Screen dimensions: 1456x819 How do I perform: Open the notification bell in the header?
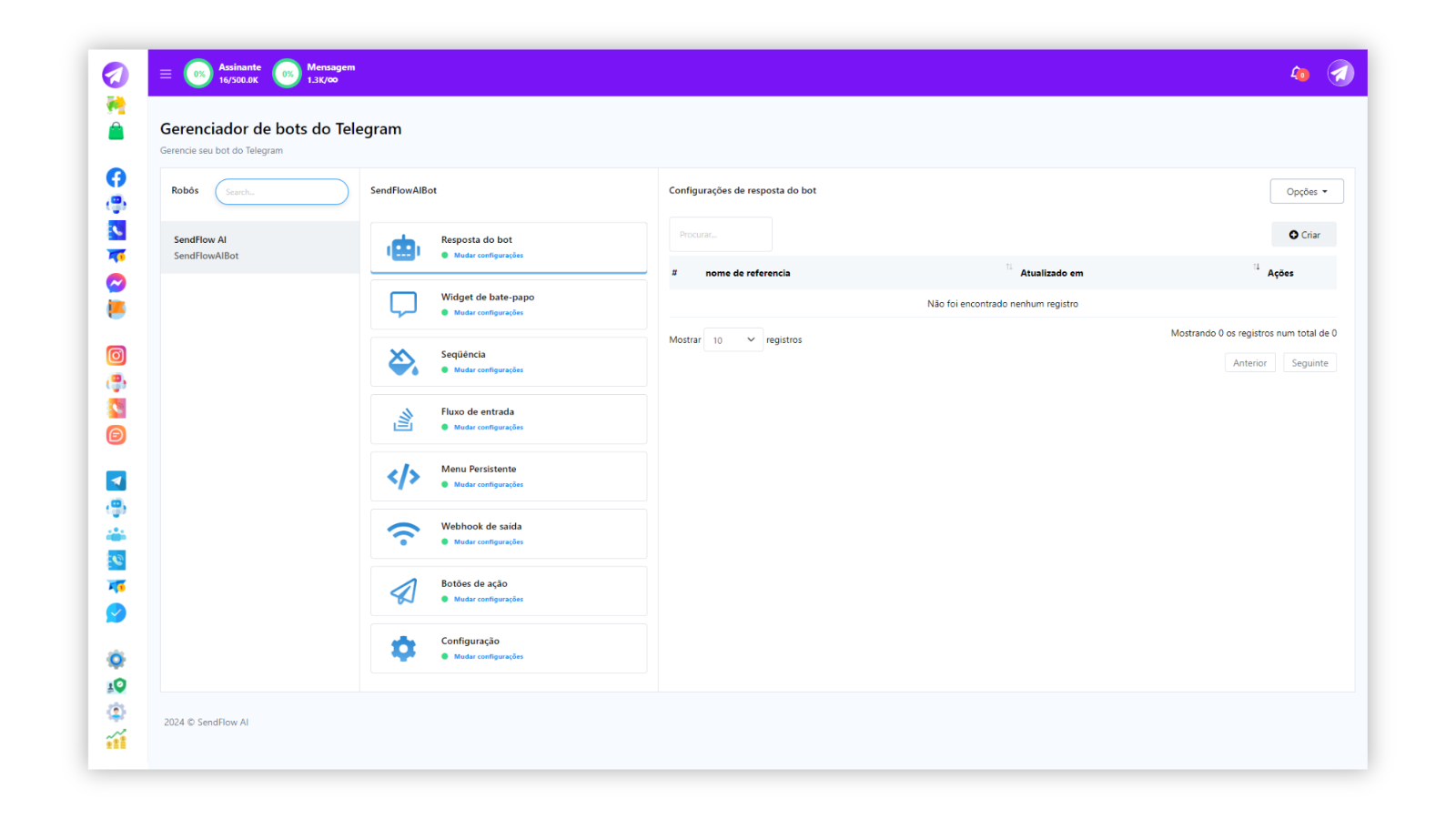1299,73
